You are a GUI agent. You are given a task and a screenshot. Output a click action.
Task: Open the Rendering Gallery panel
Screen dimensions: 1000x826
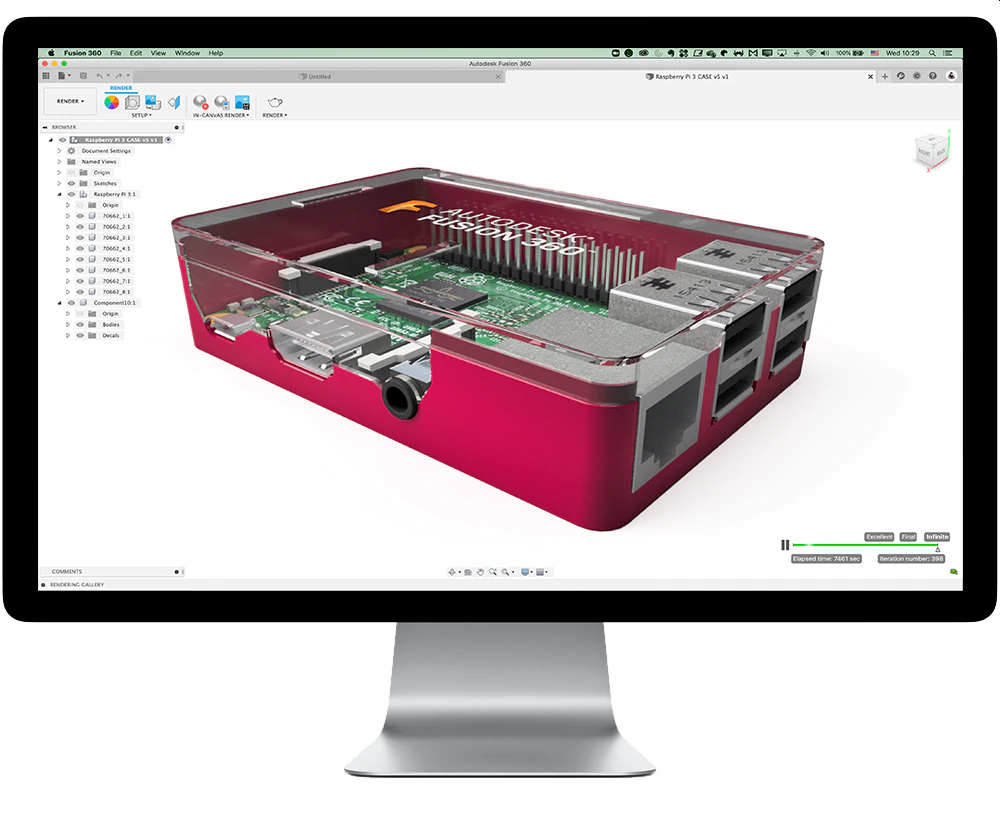pyautogui.click(x=77, y=585)
